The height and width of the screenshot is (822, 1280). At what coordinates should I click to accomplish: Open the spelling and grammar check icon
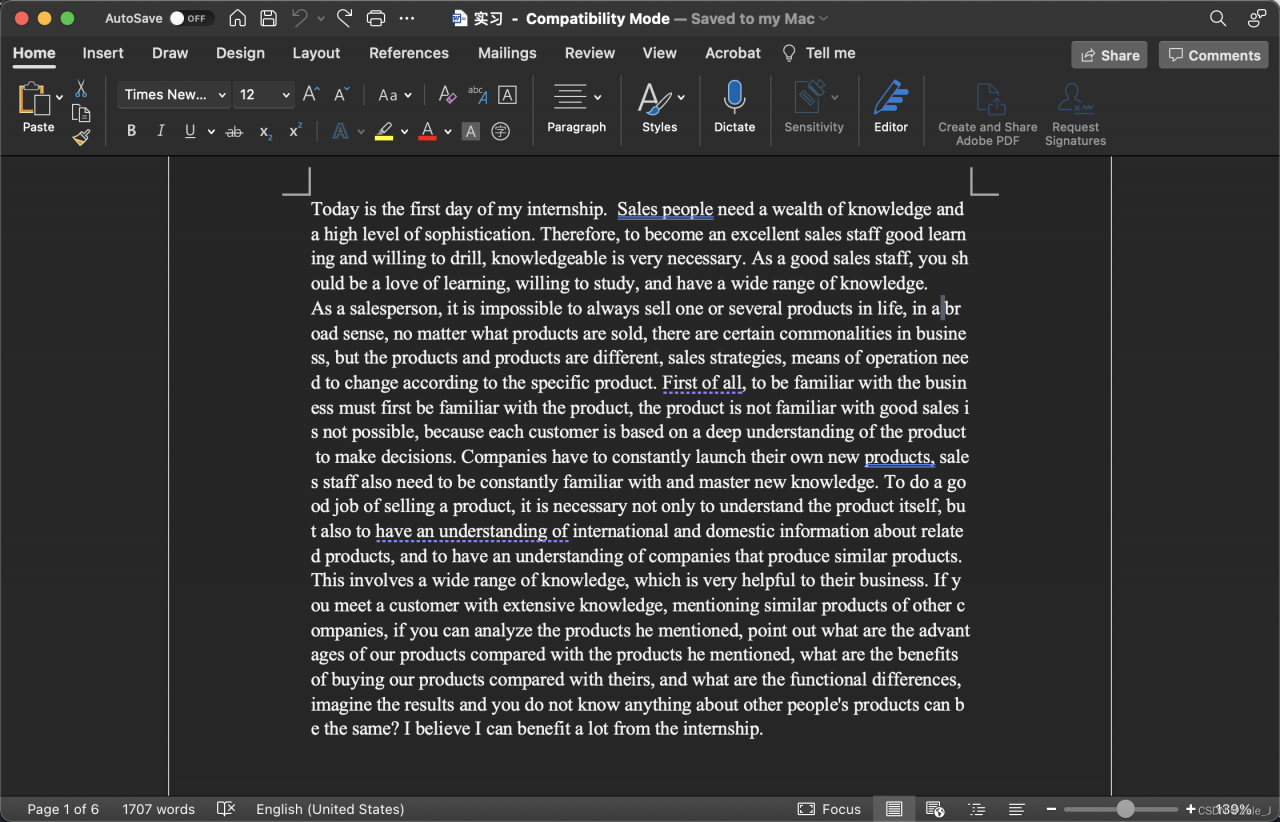226,808
